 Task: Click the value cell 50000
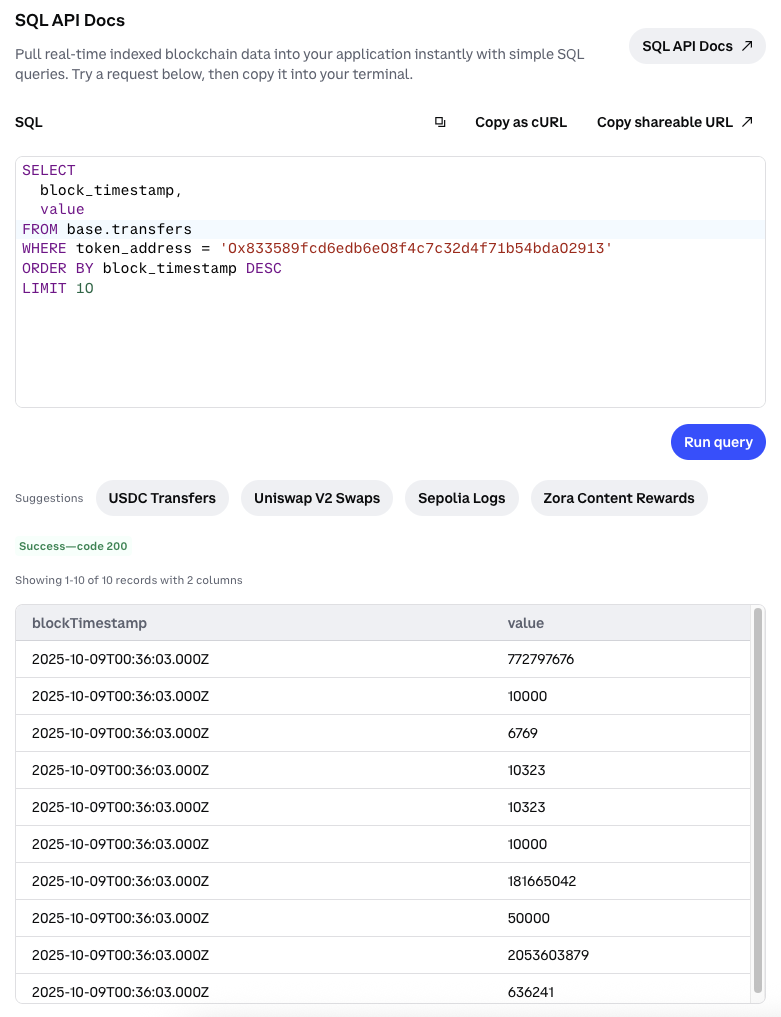[528, 918]
